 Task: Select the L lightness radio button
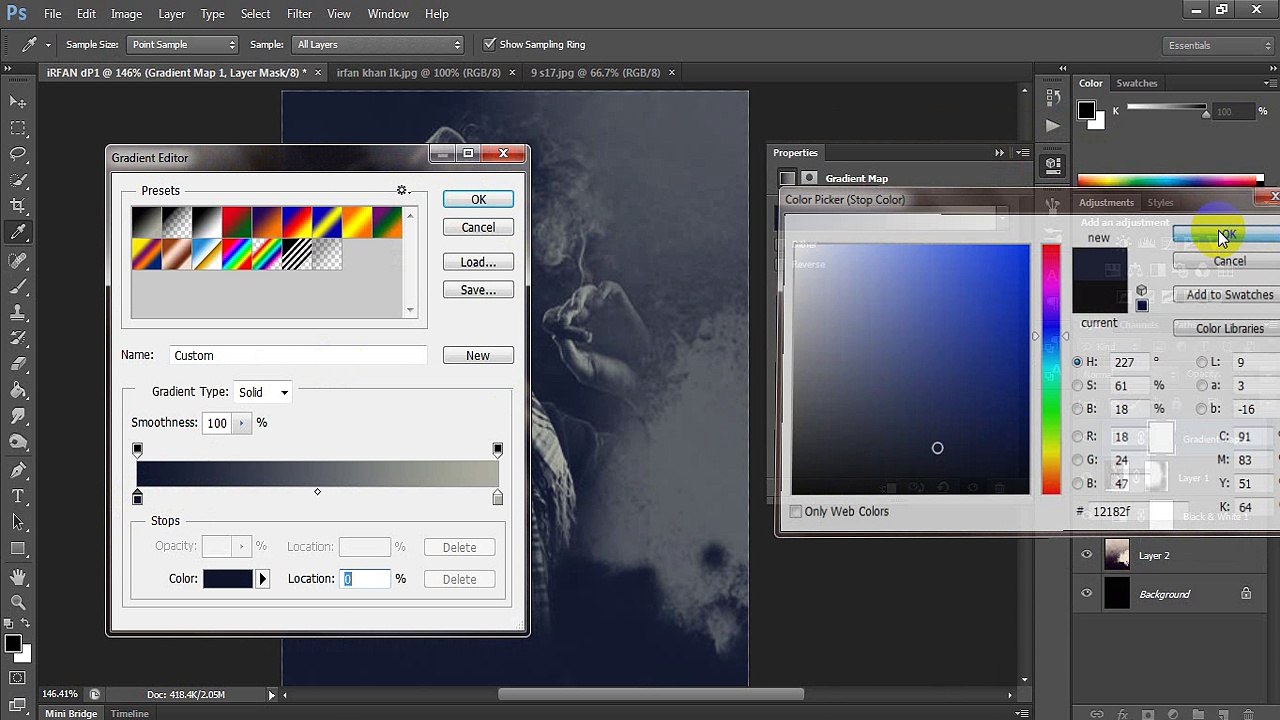tap(1202, 362)
